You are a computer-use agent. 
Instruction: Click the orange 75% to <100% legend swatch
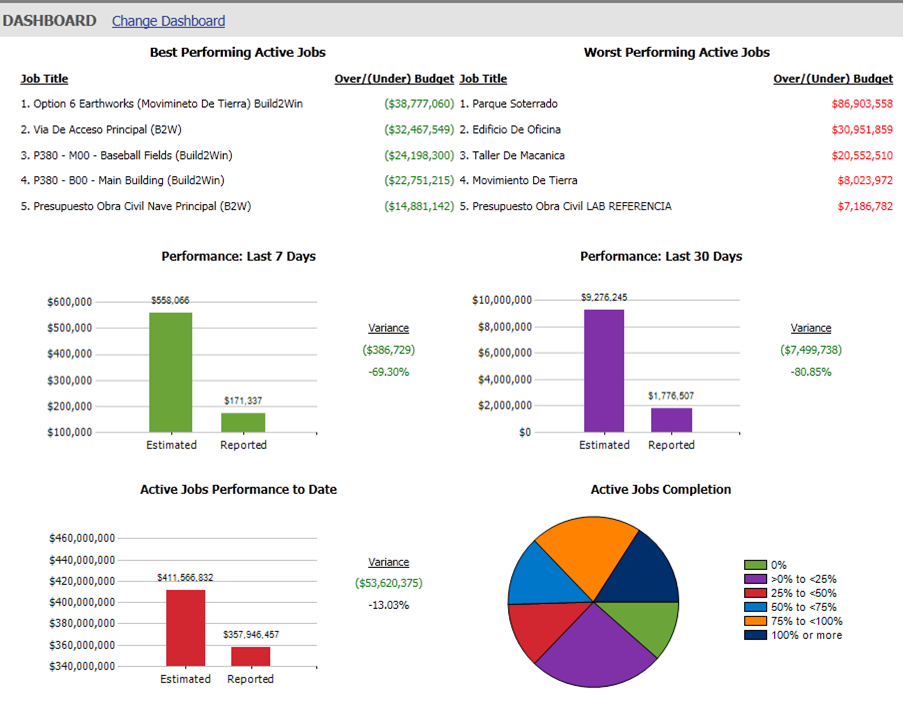(x=755, y=621)
